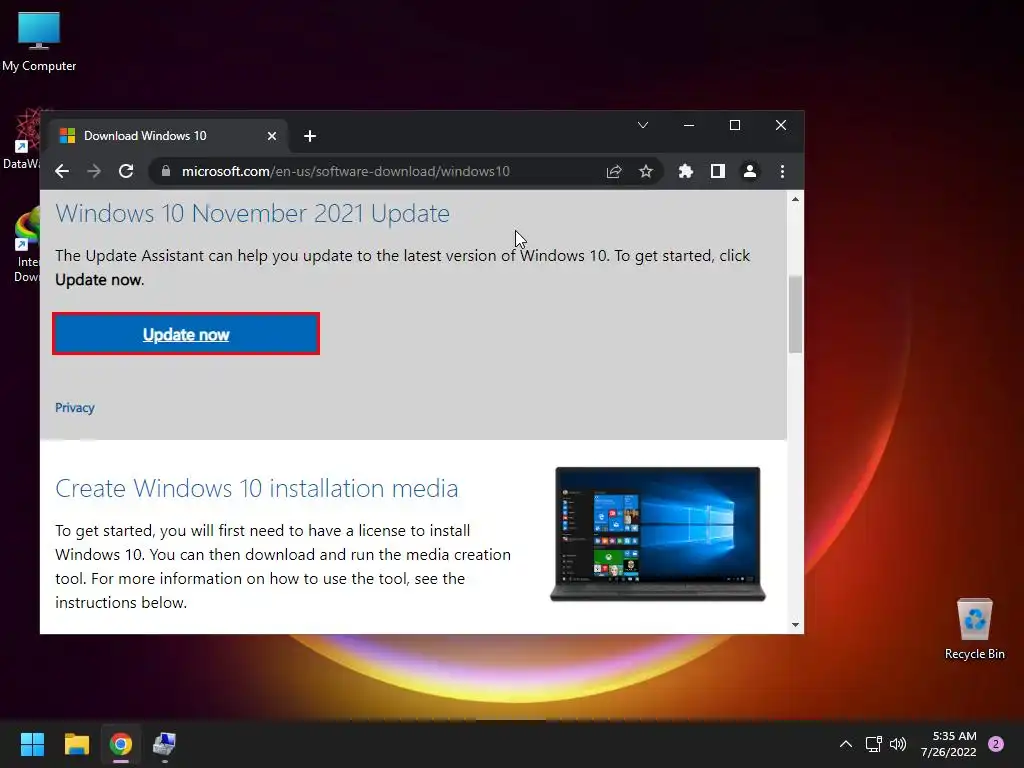
Task: Click the Windows 10 November 2021 Update heading
Action: pyautogui.click(x=253, y=214)
